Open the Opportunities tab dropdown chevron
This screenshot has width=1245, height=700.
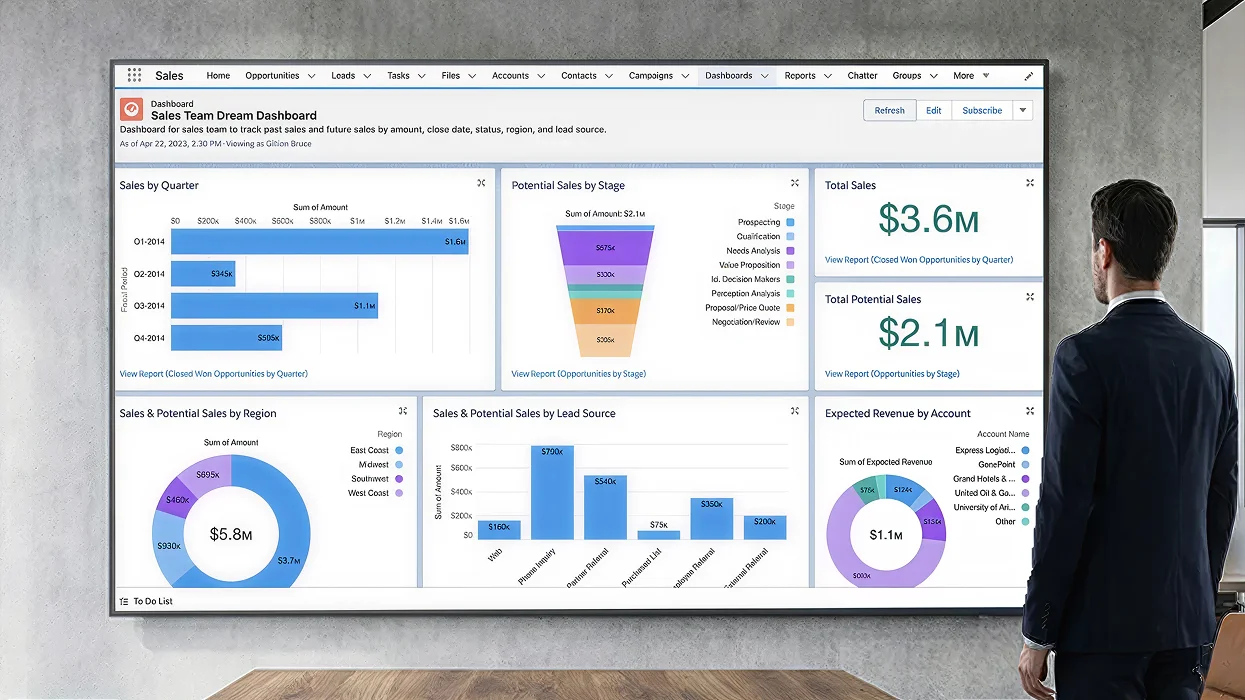312,76
